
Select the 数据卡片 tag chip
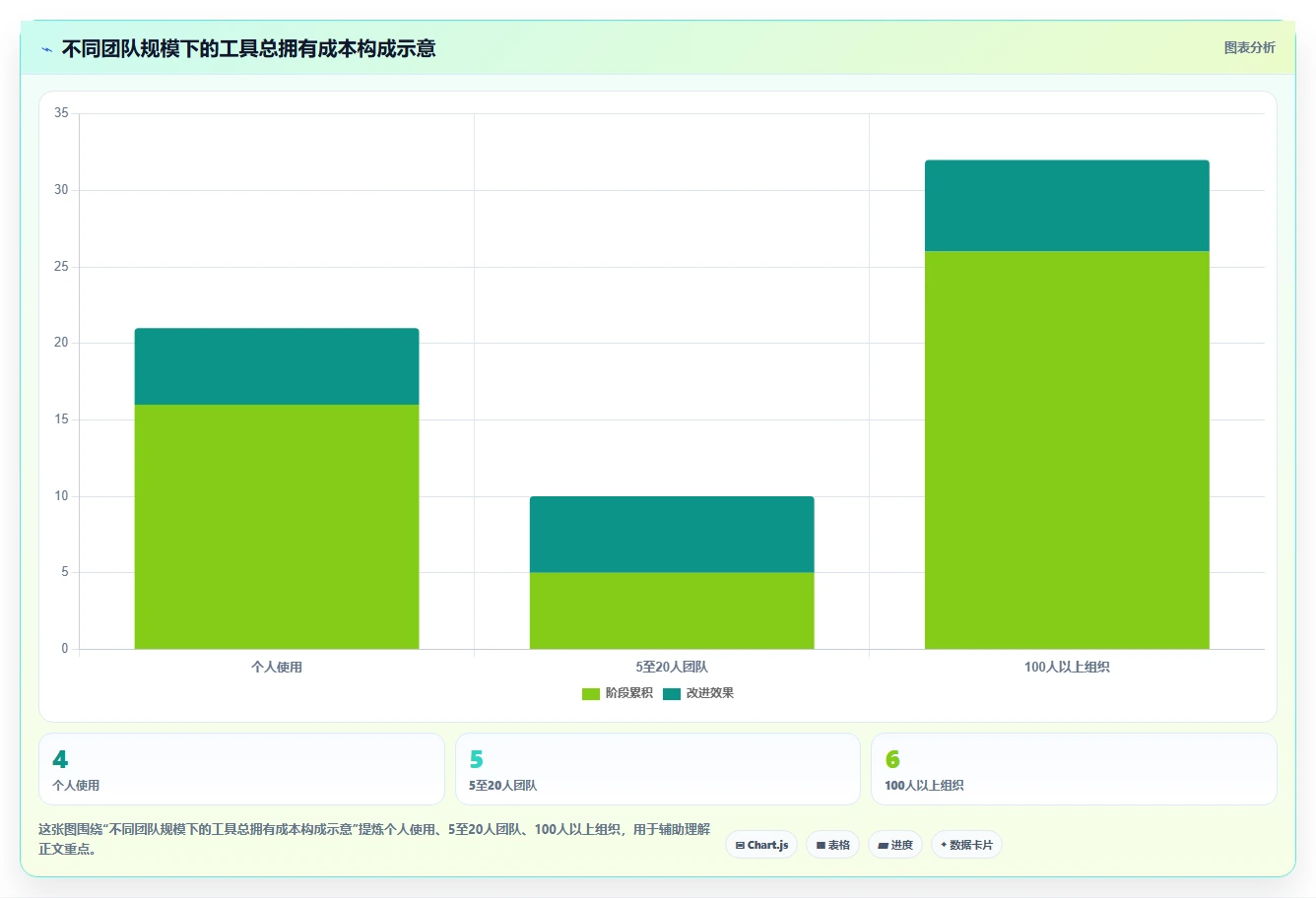[x=966, y=845]
